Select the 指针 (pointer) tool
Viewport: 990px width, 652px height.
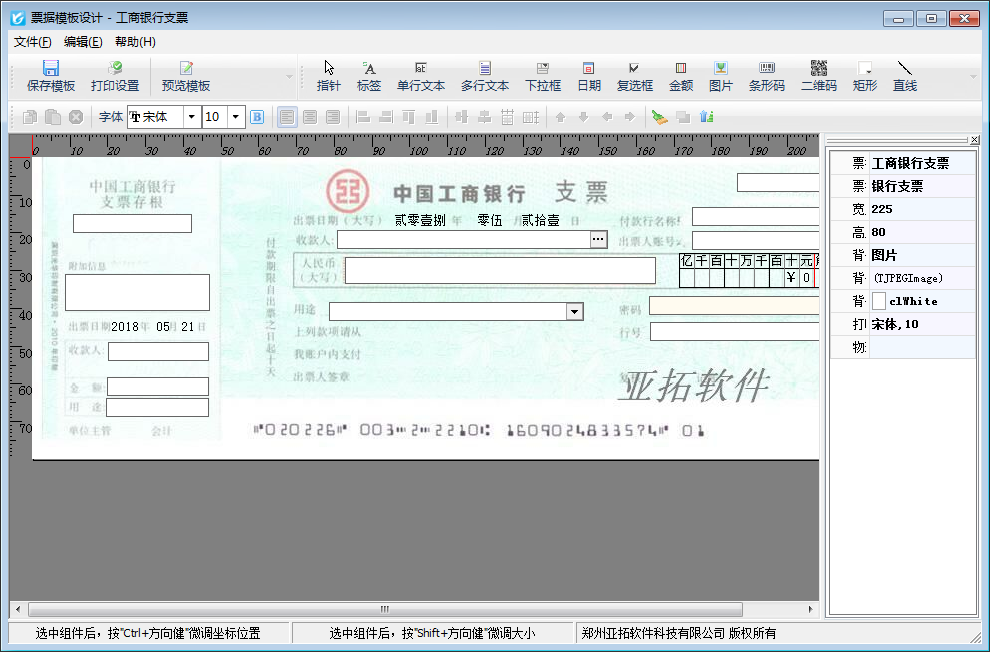coord(328,76)
